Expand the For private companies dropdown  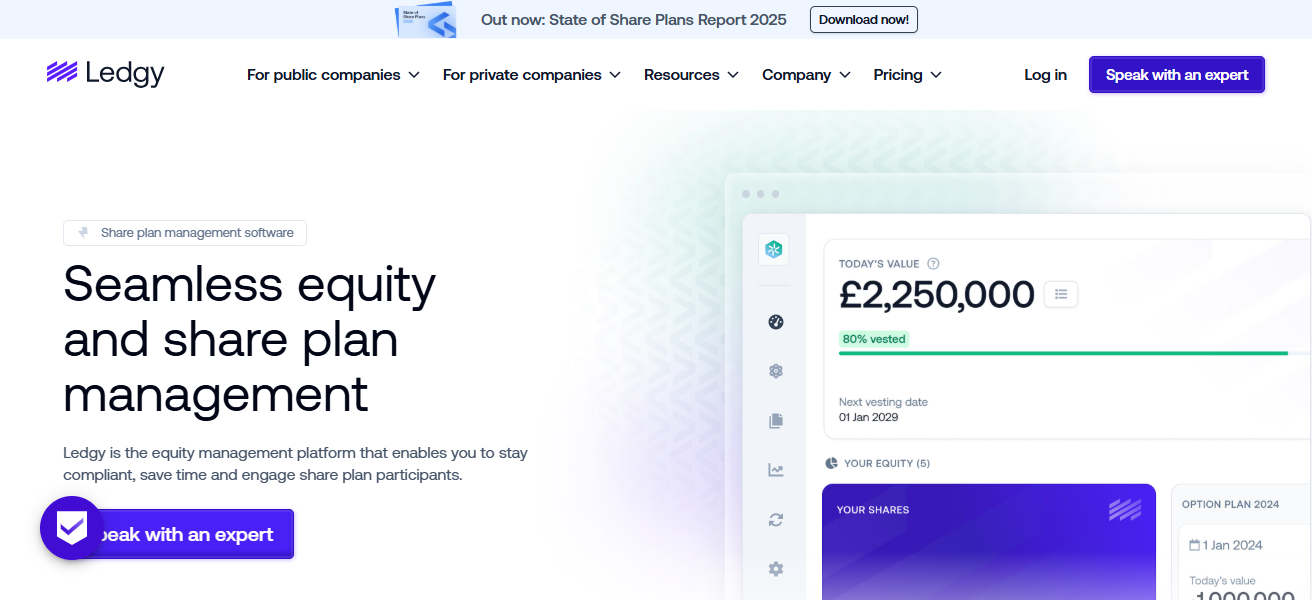click(531, 75)
